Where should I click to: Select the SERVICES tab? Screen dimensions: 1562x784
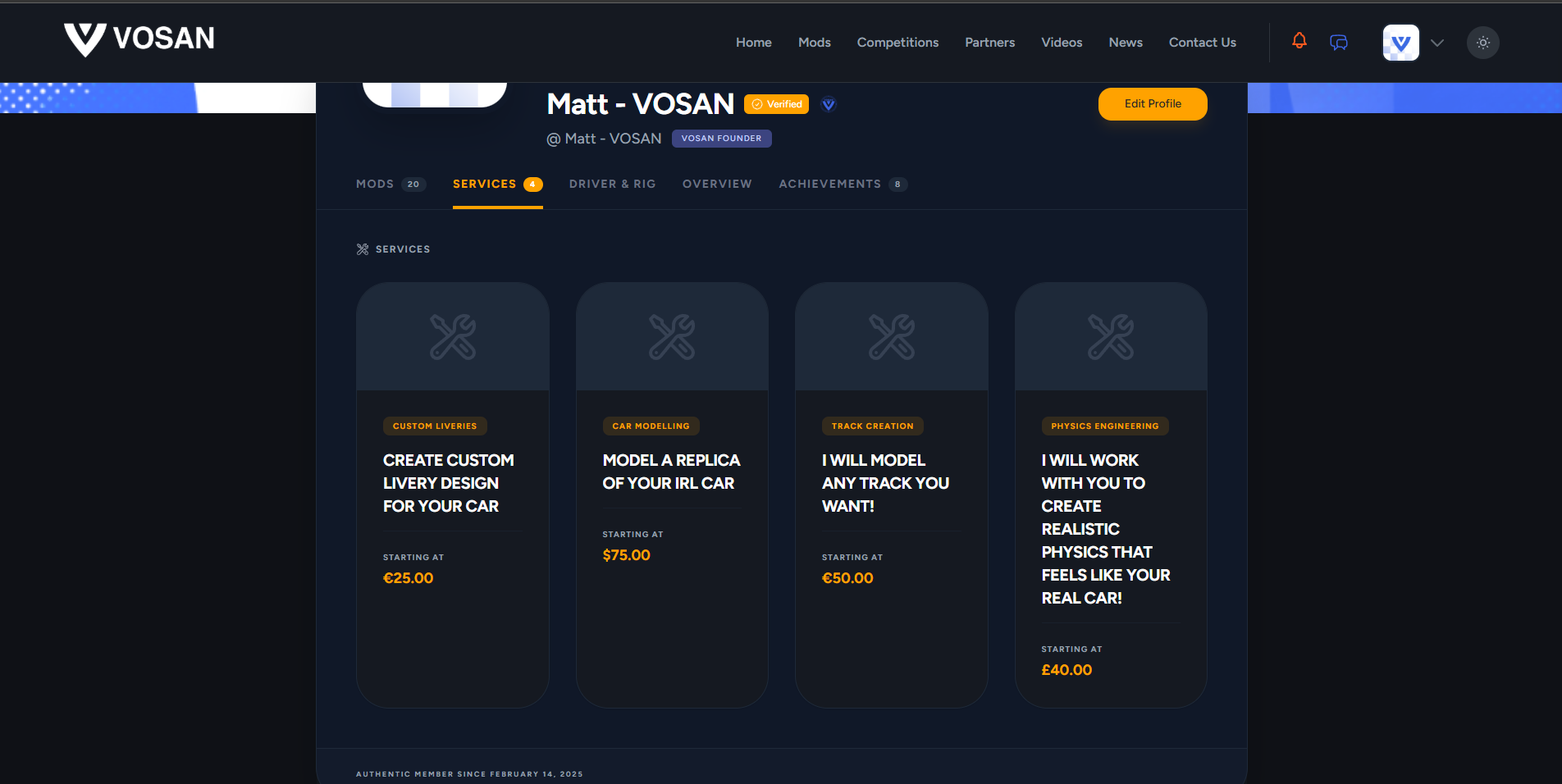coord(498,185)
